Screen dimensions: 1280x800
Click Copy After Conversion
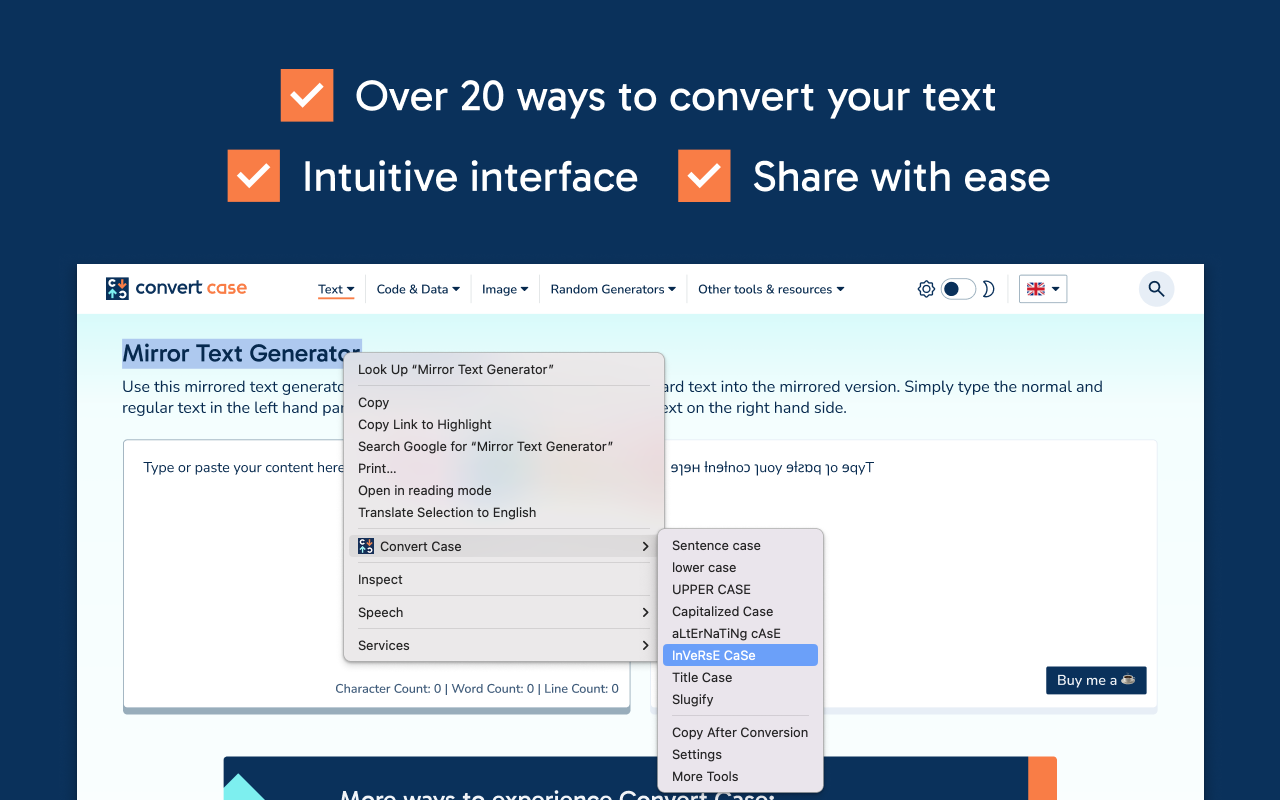(740, 732)
